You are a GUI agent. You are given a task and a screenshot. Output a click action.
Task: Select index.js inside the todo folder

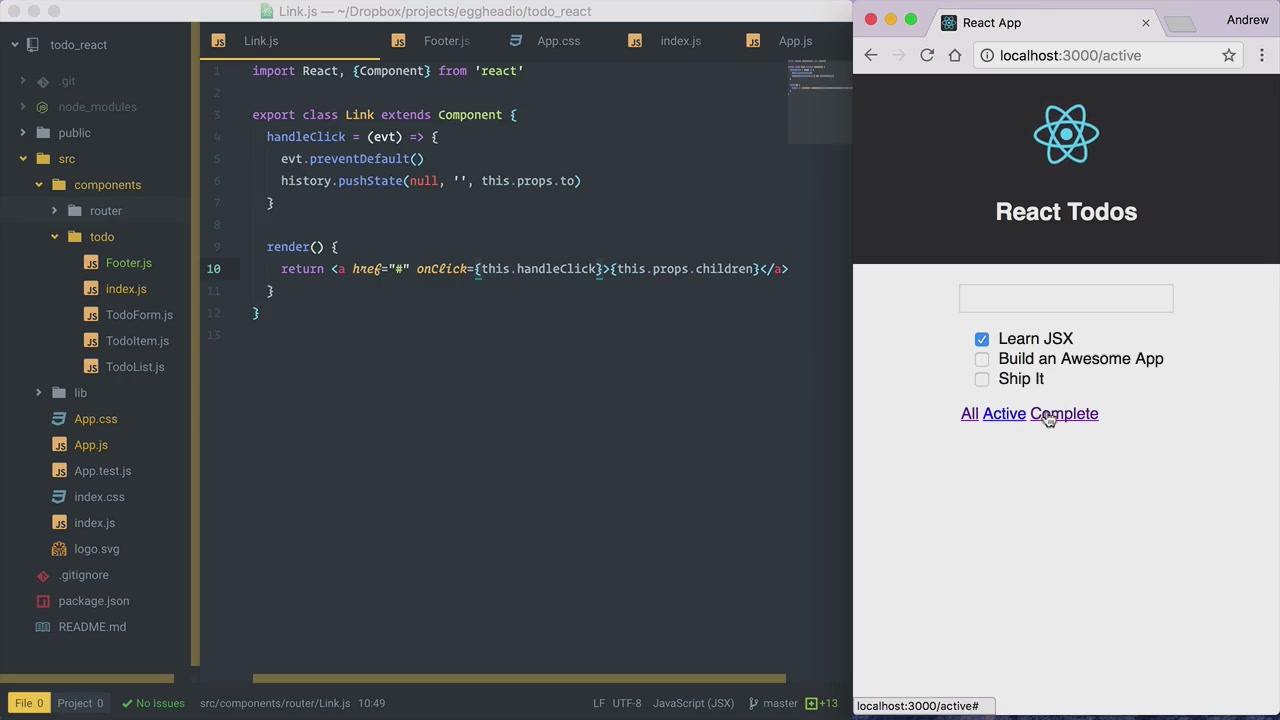[x=126, y=289]
